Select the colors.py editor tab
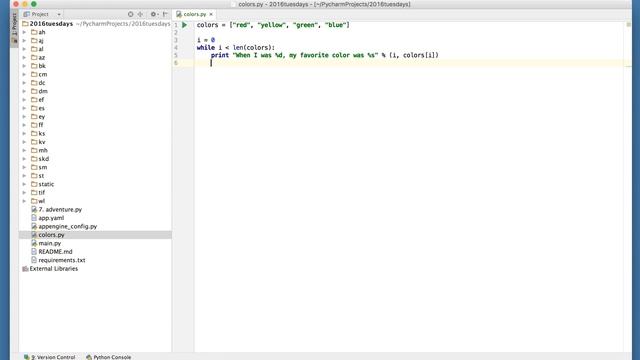Viewport: 640px width, 360px height. (x=194, y=14)
